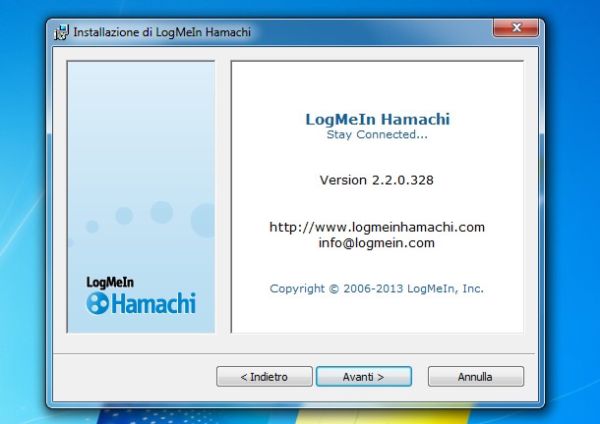The image size is (600, 424).
Task: Click the Stay Connected... tagline
Action: click(x=377, y=135)
